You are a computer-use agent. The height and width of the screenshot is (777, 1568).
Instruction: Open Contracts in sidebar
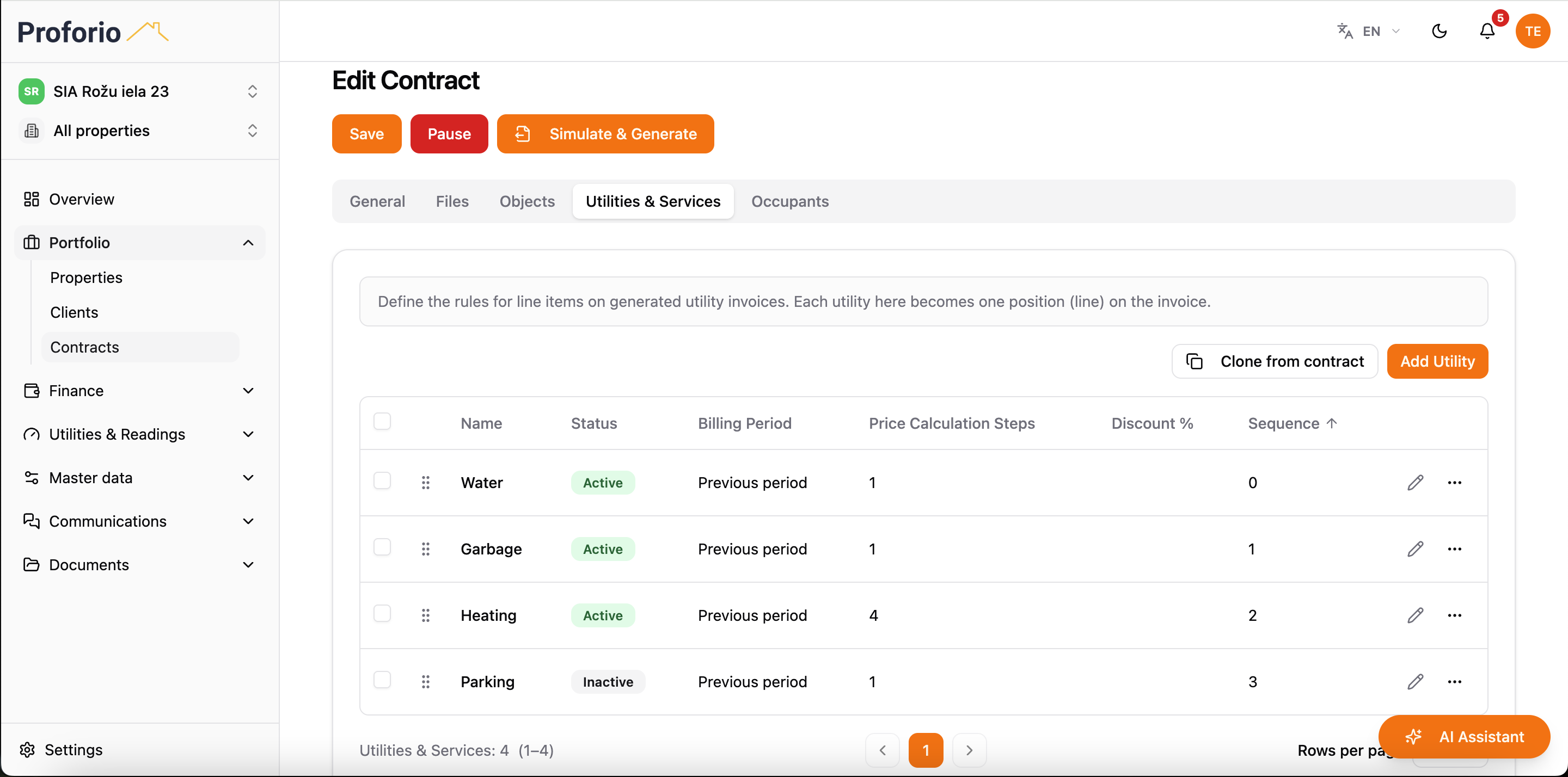click(x=140, y=347)
